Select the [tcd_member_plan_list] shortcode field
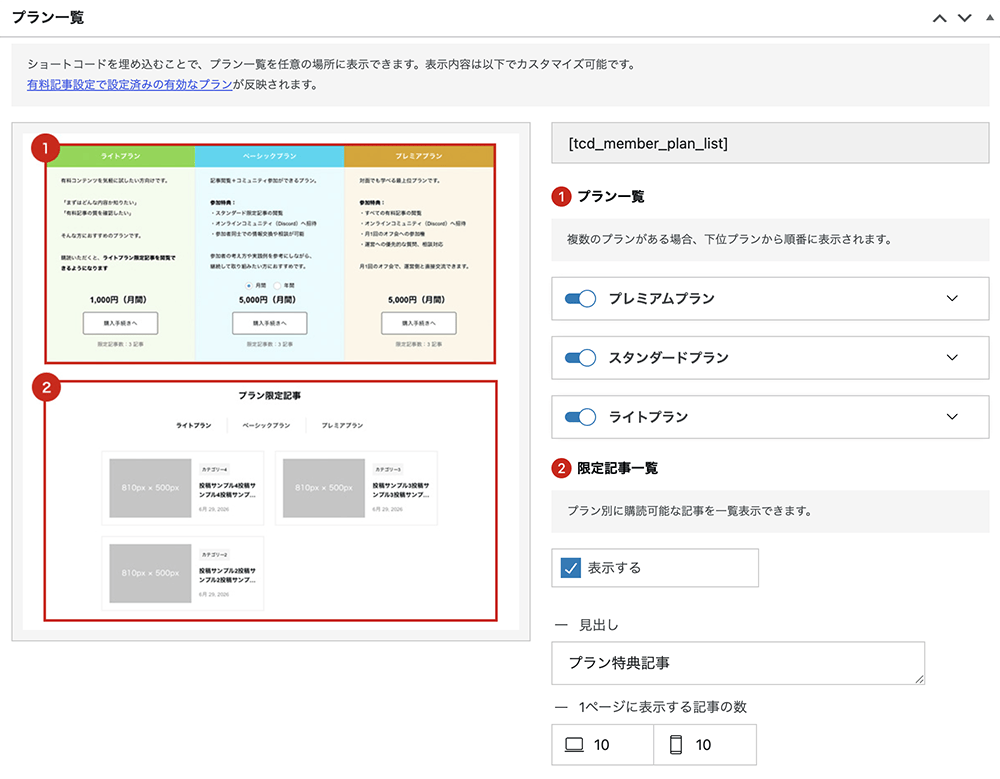This screenshot has height=779, width=1000. coord(770,144)
